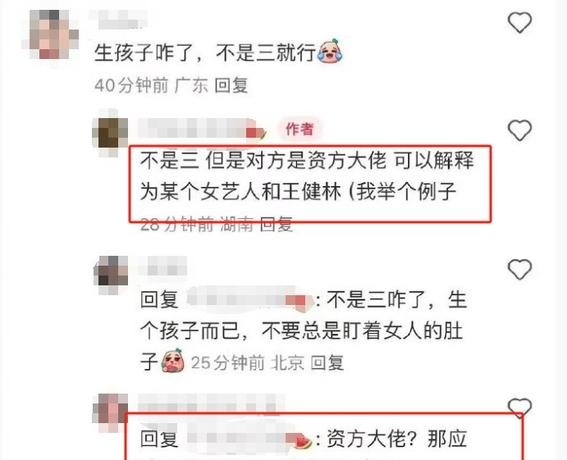Reply to the 28分钟前 湖南 comment
Viewport: 567px width, 460px height.
[x=276, y=225]
